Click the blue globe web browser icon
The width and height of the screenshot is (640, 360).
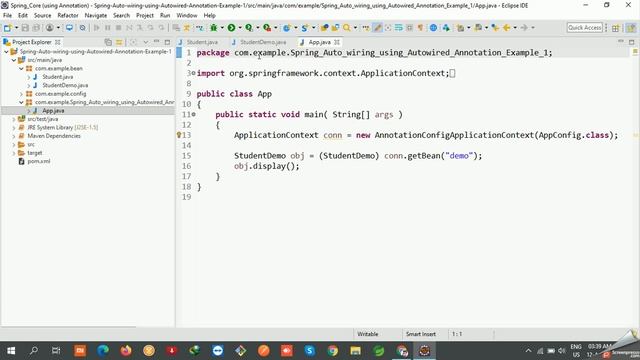(x=433, y=28)
